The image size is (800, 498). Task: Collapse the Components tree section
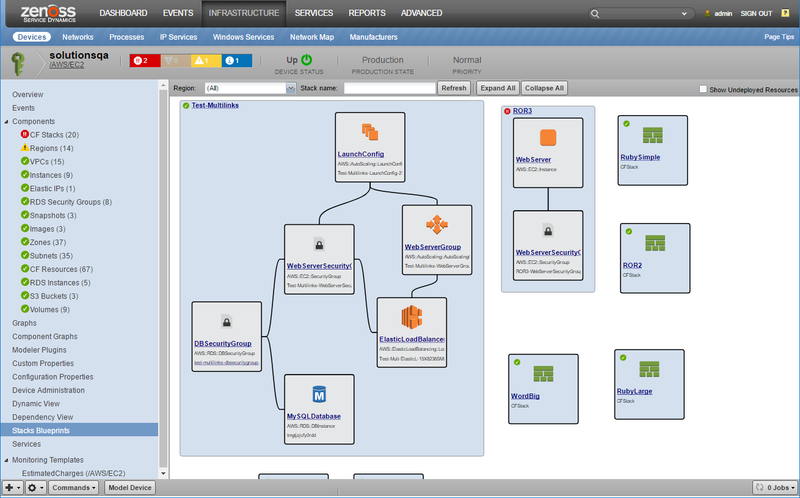tap(7, 121)
